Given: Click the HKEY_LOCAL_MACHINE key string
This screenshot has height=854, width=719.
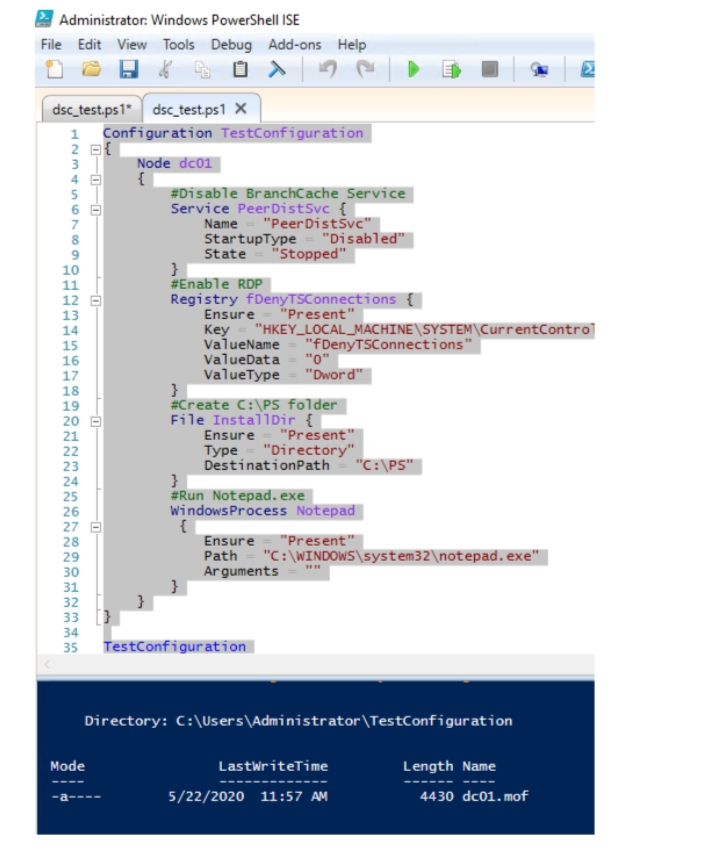Looking at the screenshot, I should tap(424, 330).
